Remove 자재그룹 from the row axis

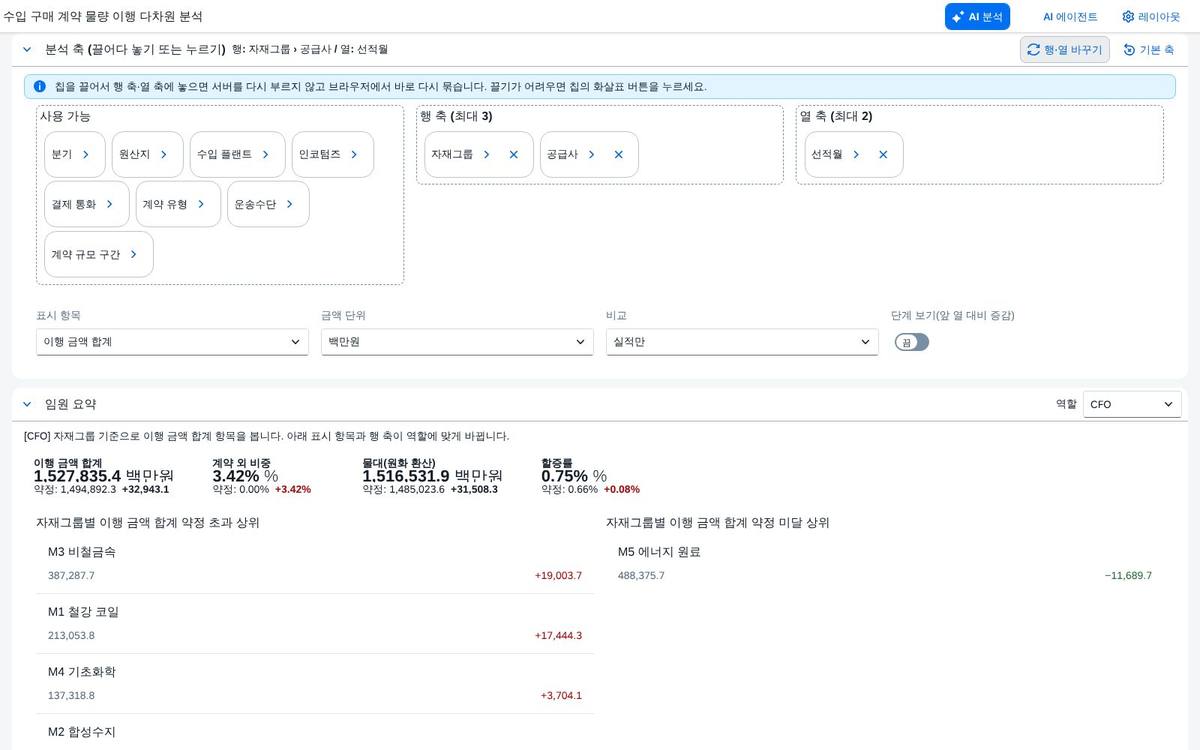[514, 155]
